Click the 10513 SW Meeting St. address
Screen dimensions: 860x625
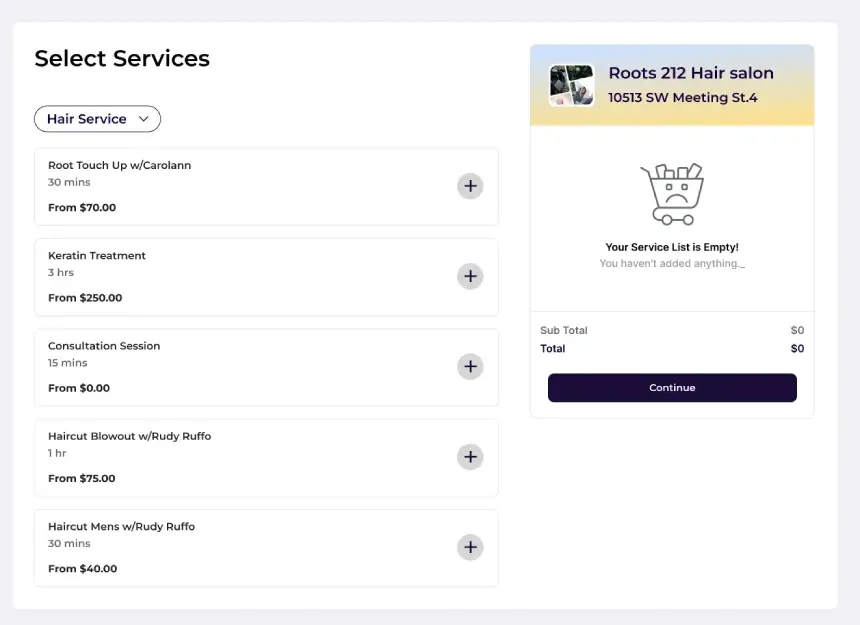coord(682,98)
